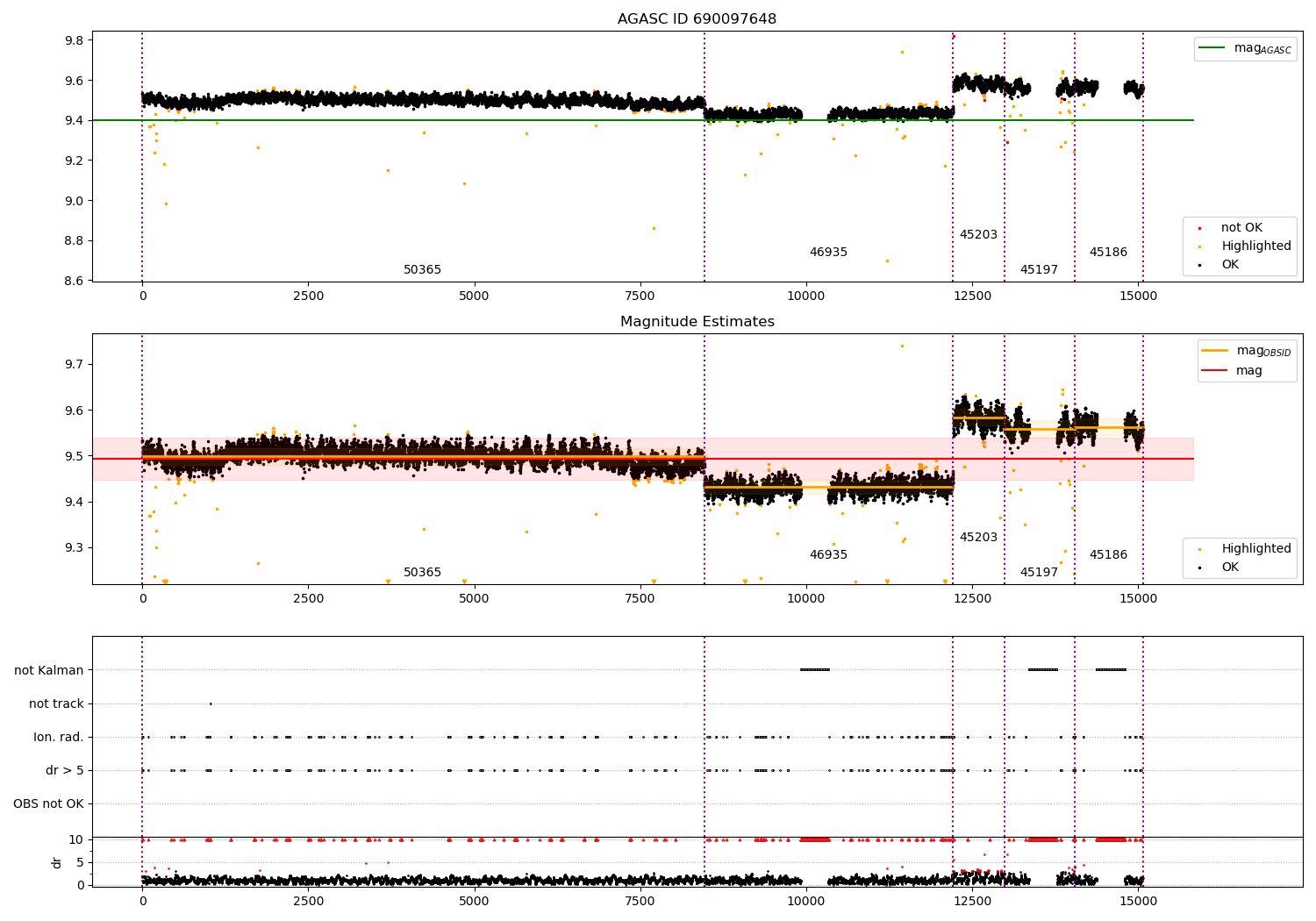
Task: Click the 9.8 y-axis tick in top plot
Action: tap(74, 40)
